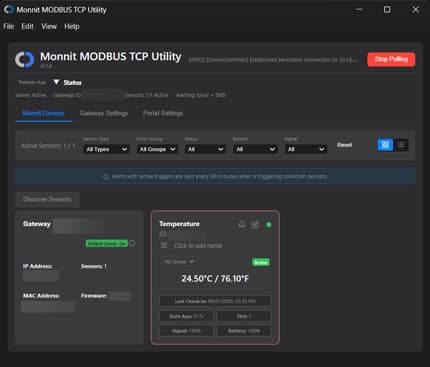Open the Help menu
The image size is (430, 367).
coord(72,26)
